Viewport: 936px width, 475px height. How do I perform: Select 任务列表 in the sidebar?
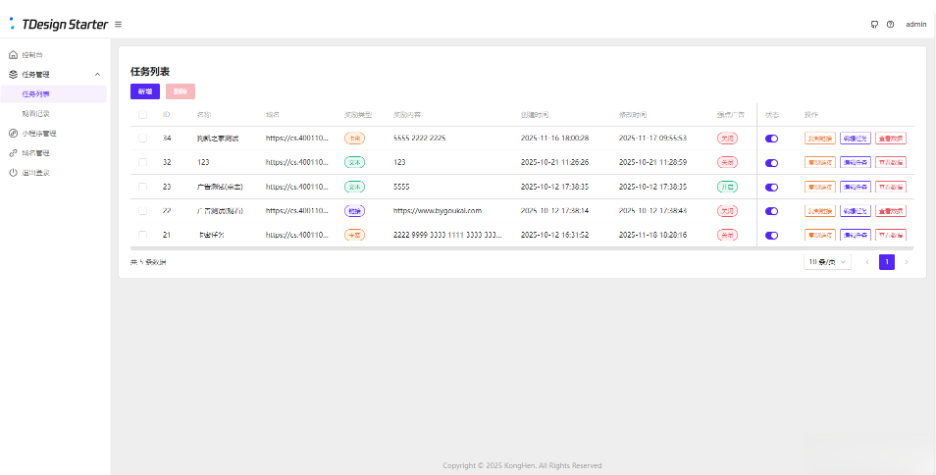pos(36,94)
